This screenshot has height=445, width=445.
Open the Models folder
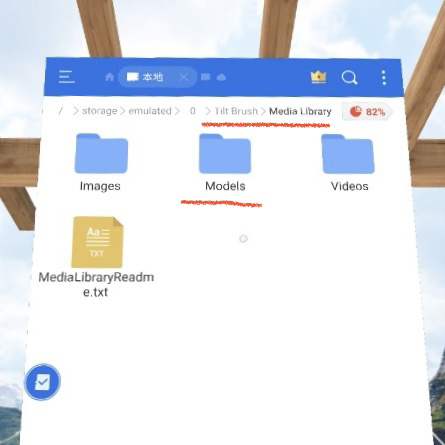(225, 163)
